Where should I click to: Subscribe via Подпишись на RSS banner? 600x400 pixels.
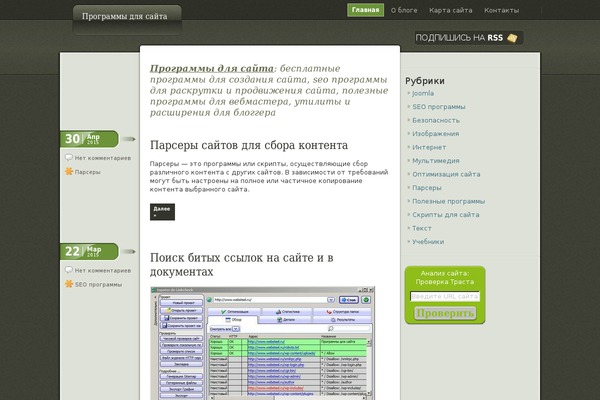click(469, 38)
